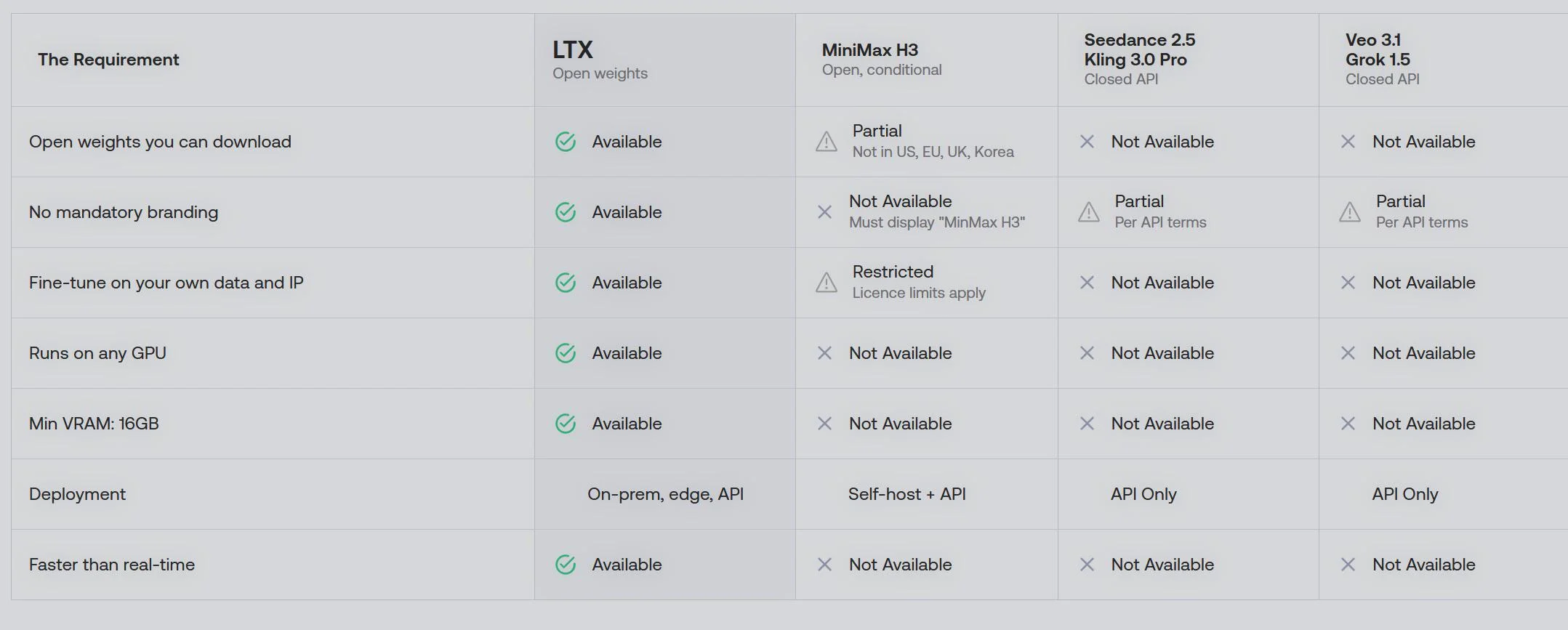Click LTX green check for Runs on any GPU
1568x630 pixels.
(566, 353)
